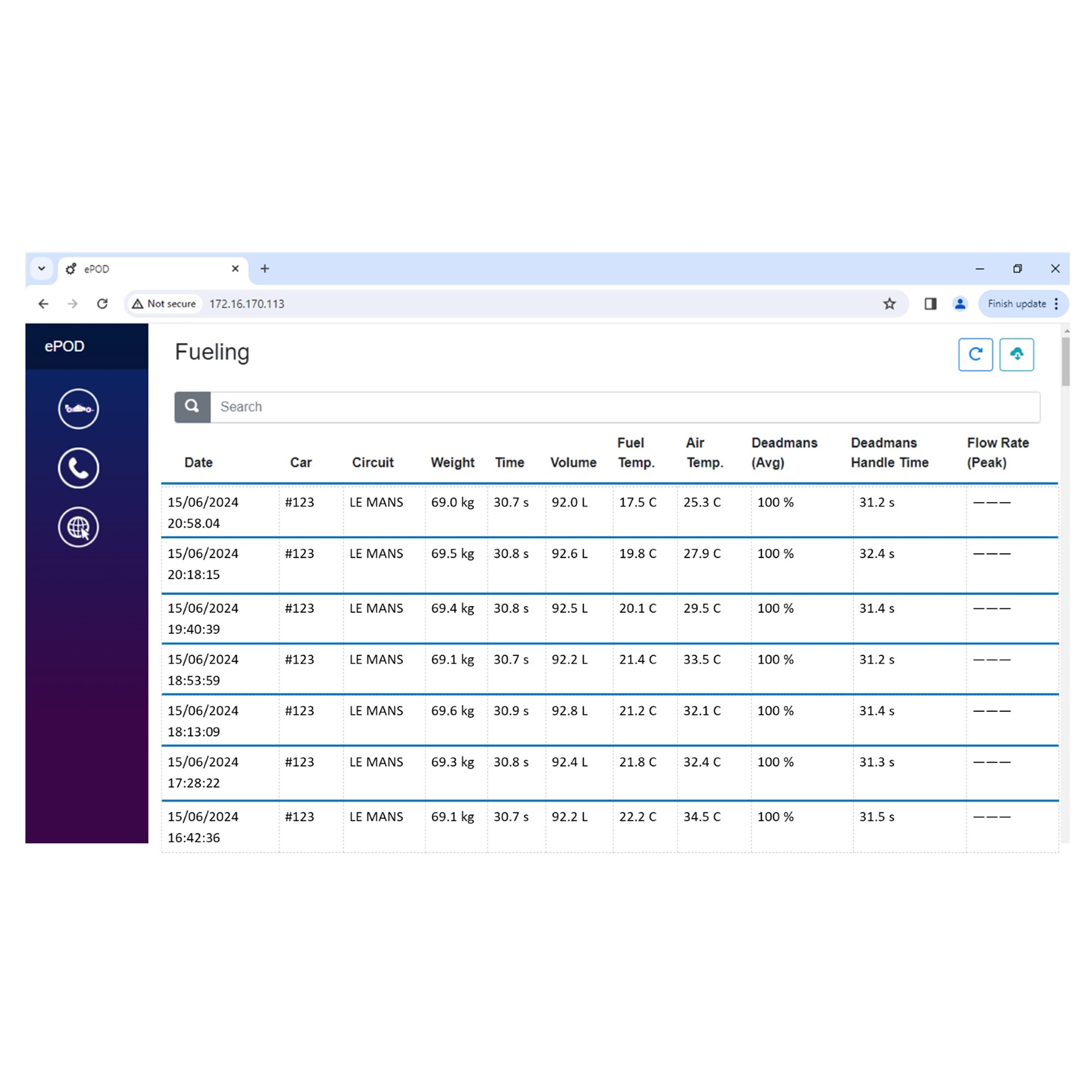
Task: Open the race car sidebar icon
Action: tap(78, 409)
